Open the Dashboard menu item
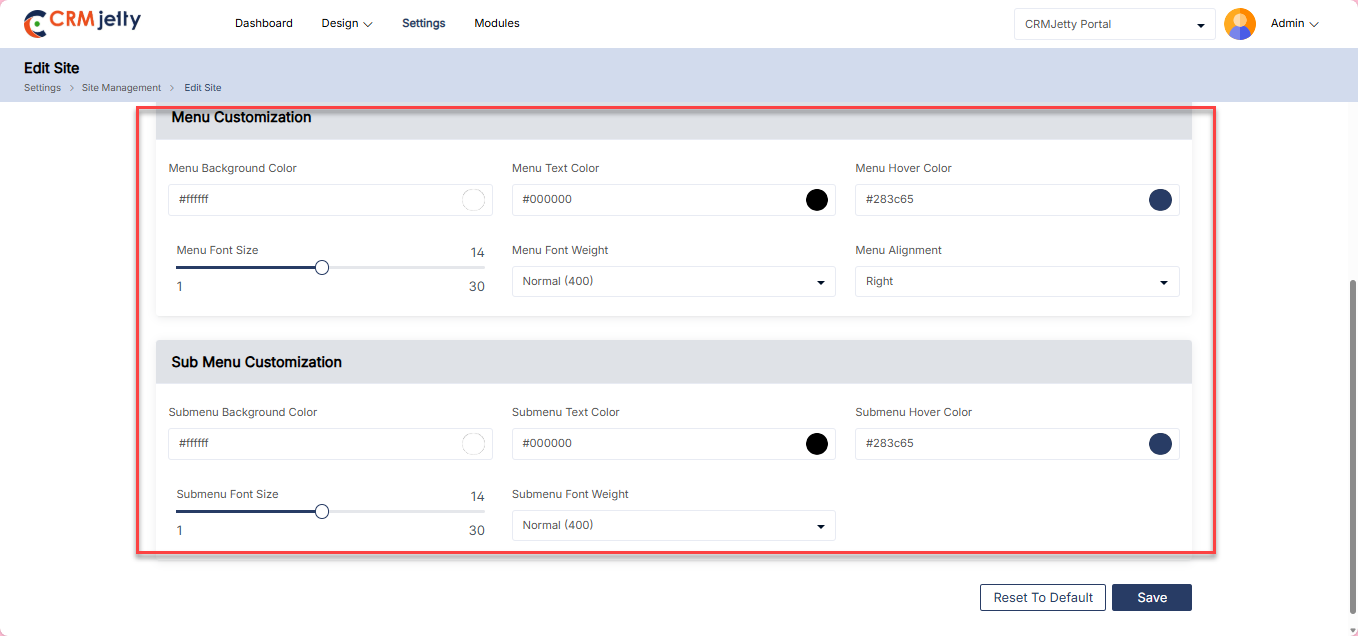Viewport: 1358px width, 636px height. click(x=264, y=23)
